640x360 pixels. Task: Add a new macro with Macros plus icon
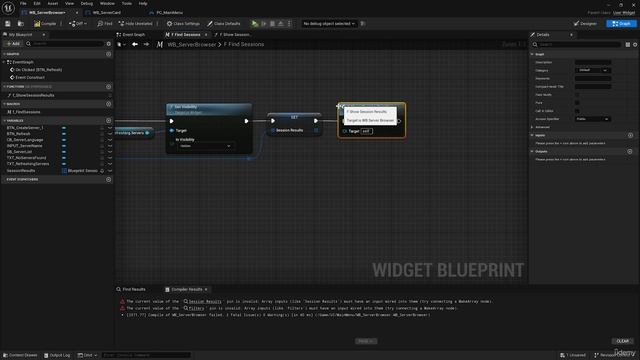click(x=109, y=104)
